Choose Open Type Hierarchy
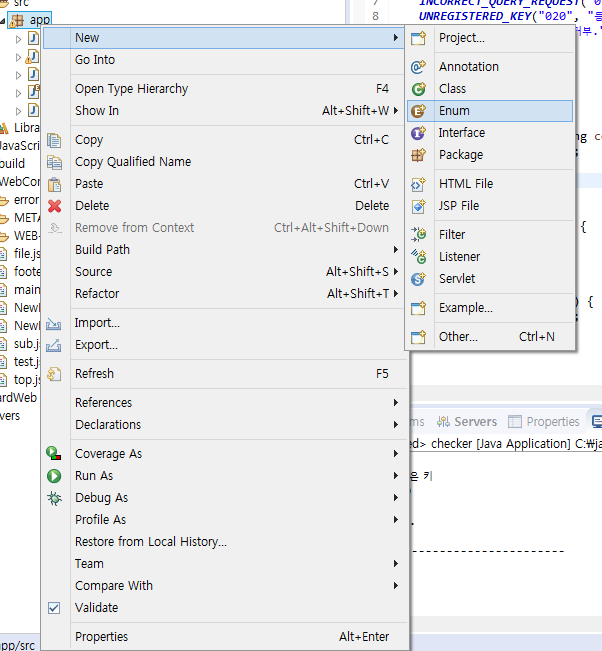This screenshot has width=602, height=651. pyautogui.click(x=224, y=89)
